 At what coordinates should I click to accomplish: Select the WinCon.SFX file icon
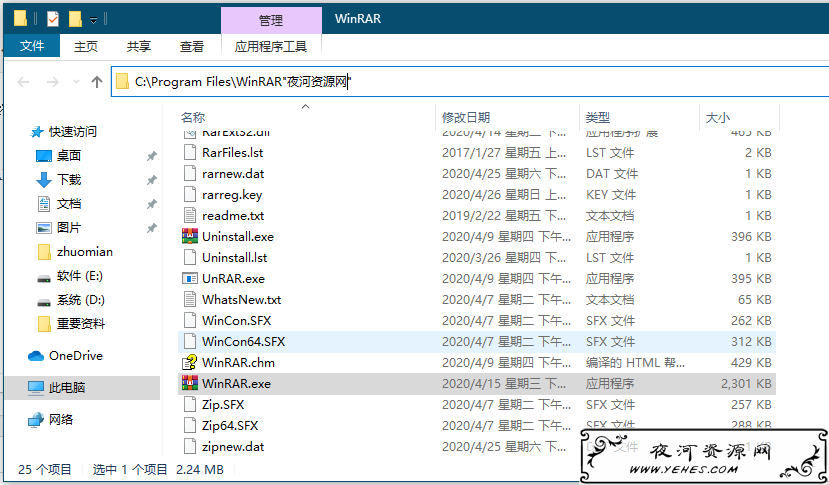(190, 321)
